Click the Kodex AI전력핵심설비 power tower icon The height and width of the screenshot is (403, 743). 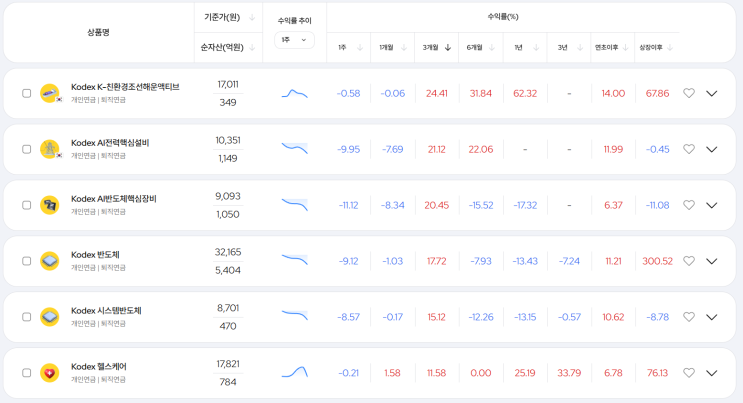(x=50, y=149)
